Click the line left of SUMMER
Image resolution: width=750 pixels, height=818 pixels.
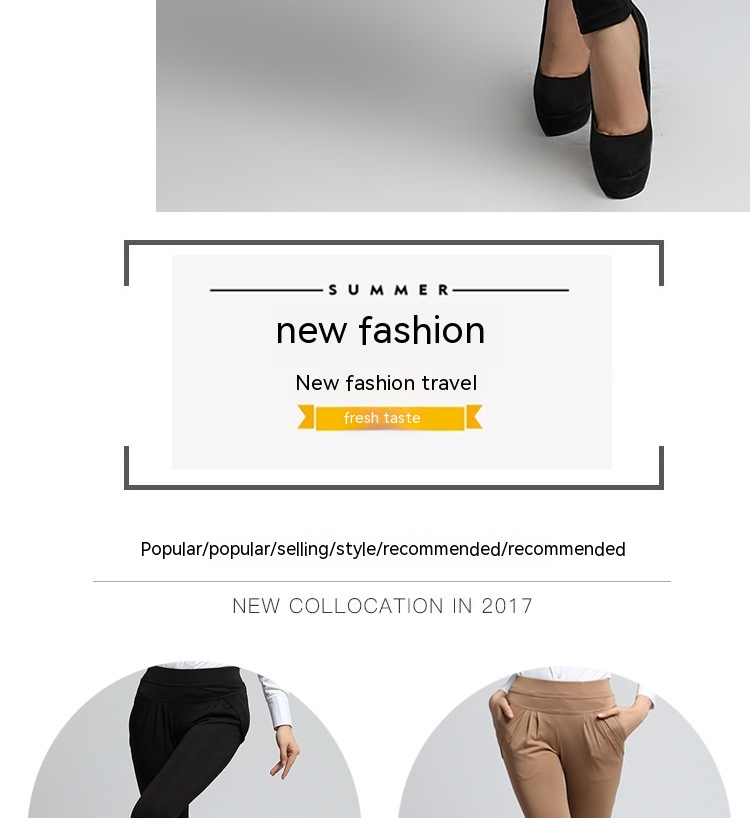[267, 291]
